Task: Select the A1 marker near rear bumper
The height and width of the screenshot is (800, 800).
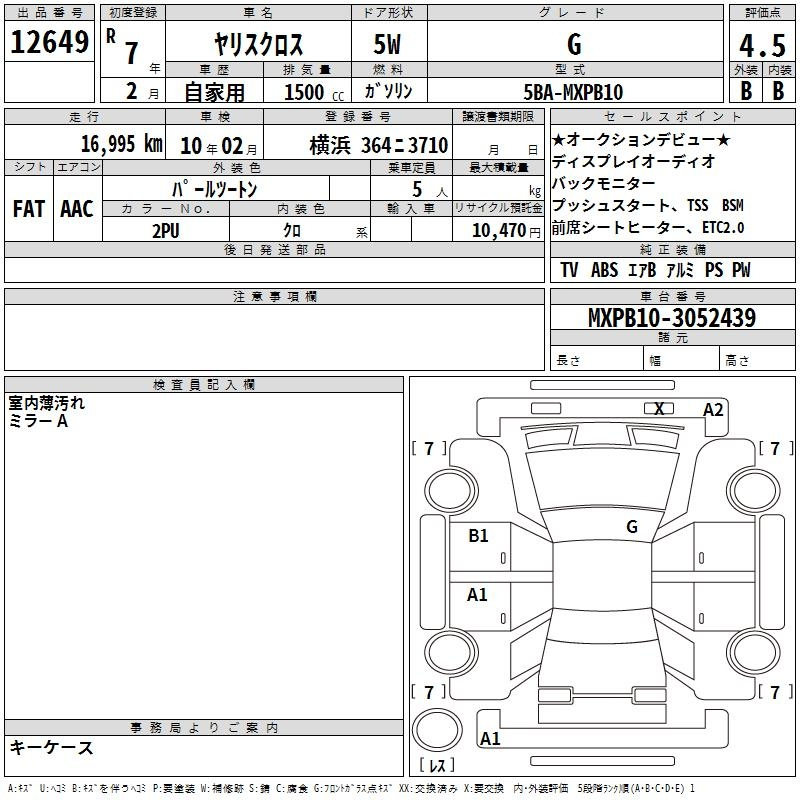Action: pos(490,739)
